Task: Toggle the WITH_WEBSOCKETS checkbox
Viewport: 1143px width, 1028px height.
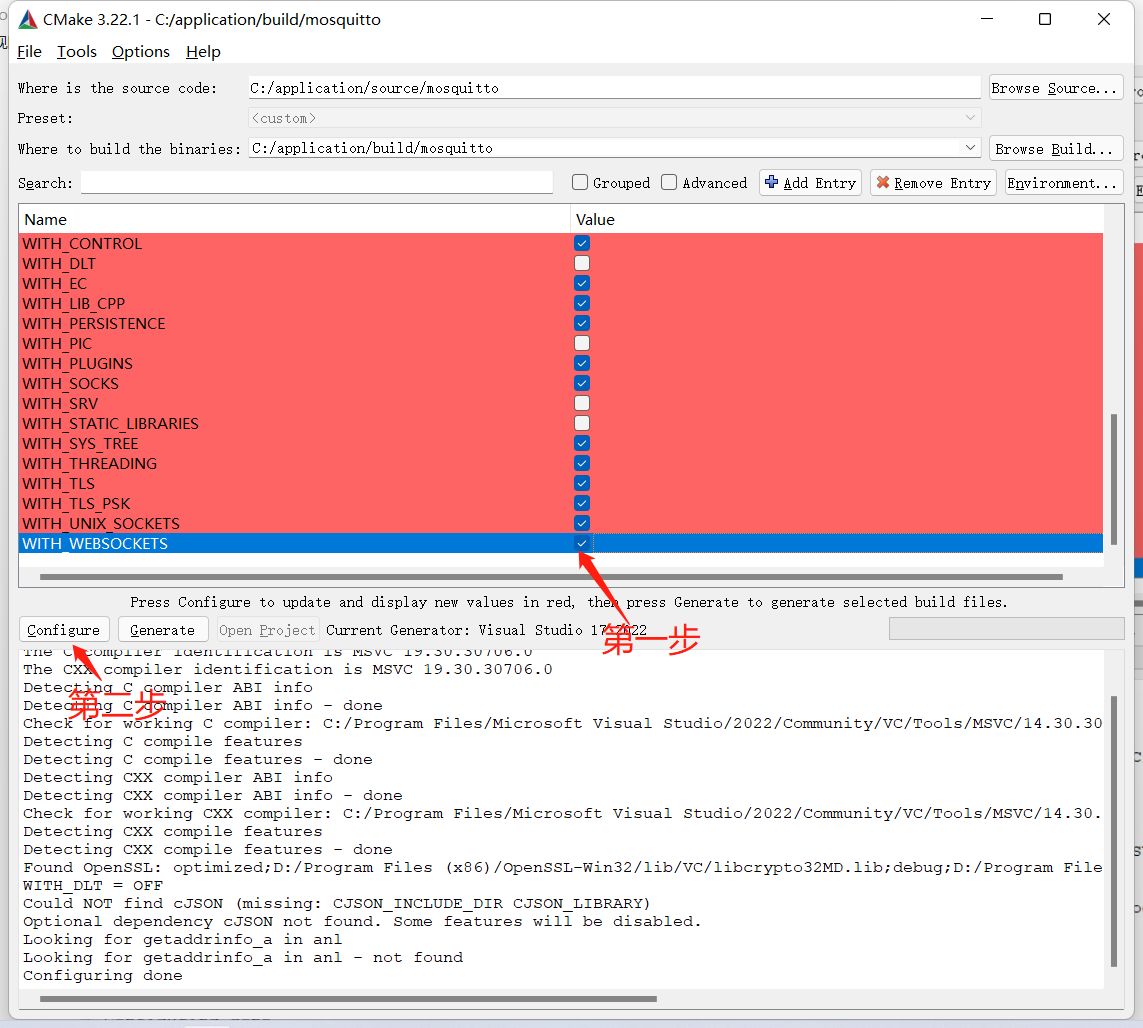Action: coord(582,543)
